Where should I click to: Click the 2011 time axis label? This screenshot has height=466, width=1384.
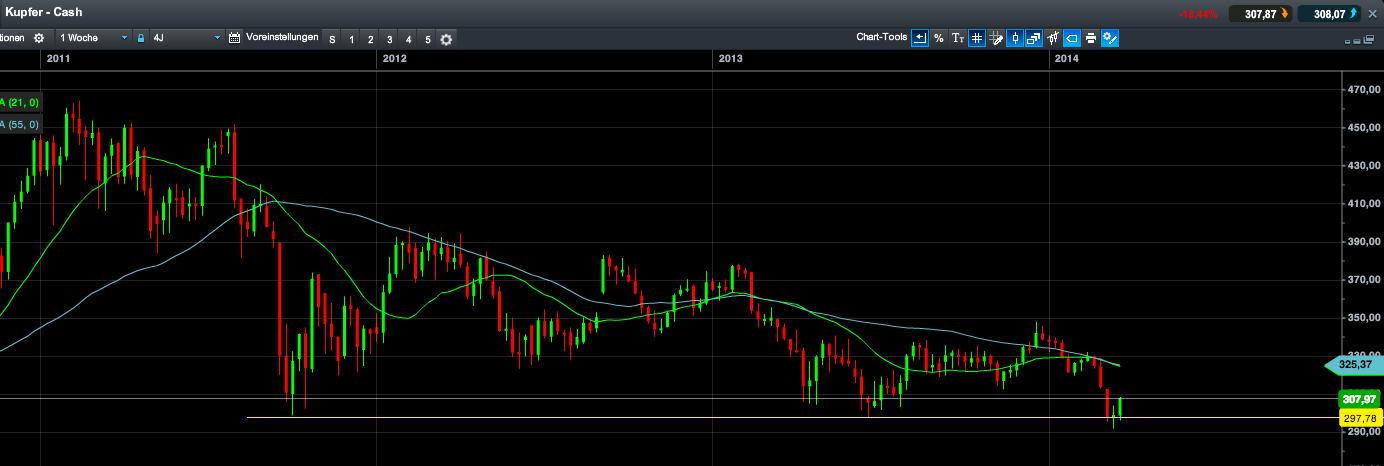[x=58, y=59]
